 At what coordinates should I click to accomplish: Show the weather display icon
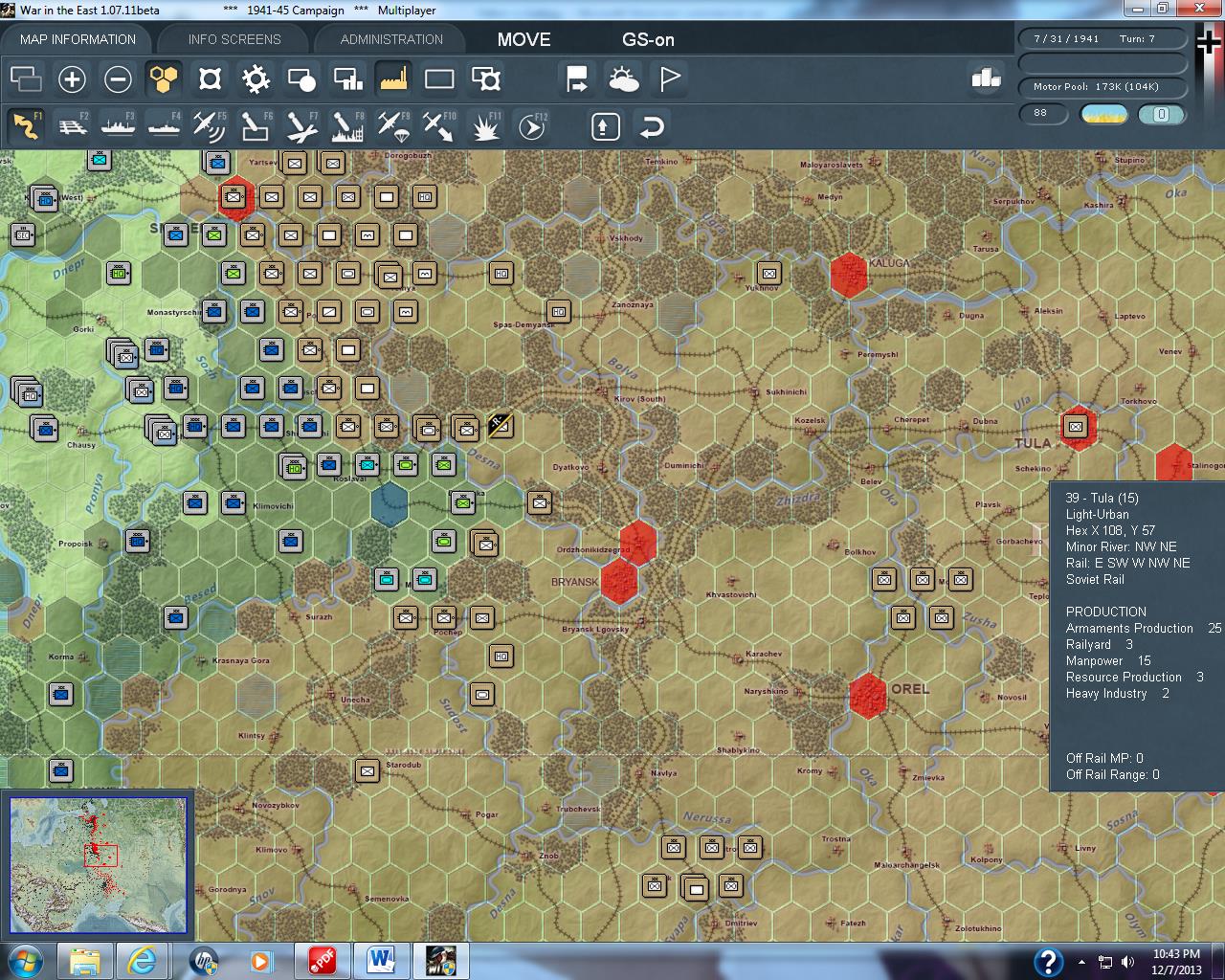pyautogui.click(x=623, y=78)
